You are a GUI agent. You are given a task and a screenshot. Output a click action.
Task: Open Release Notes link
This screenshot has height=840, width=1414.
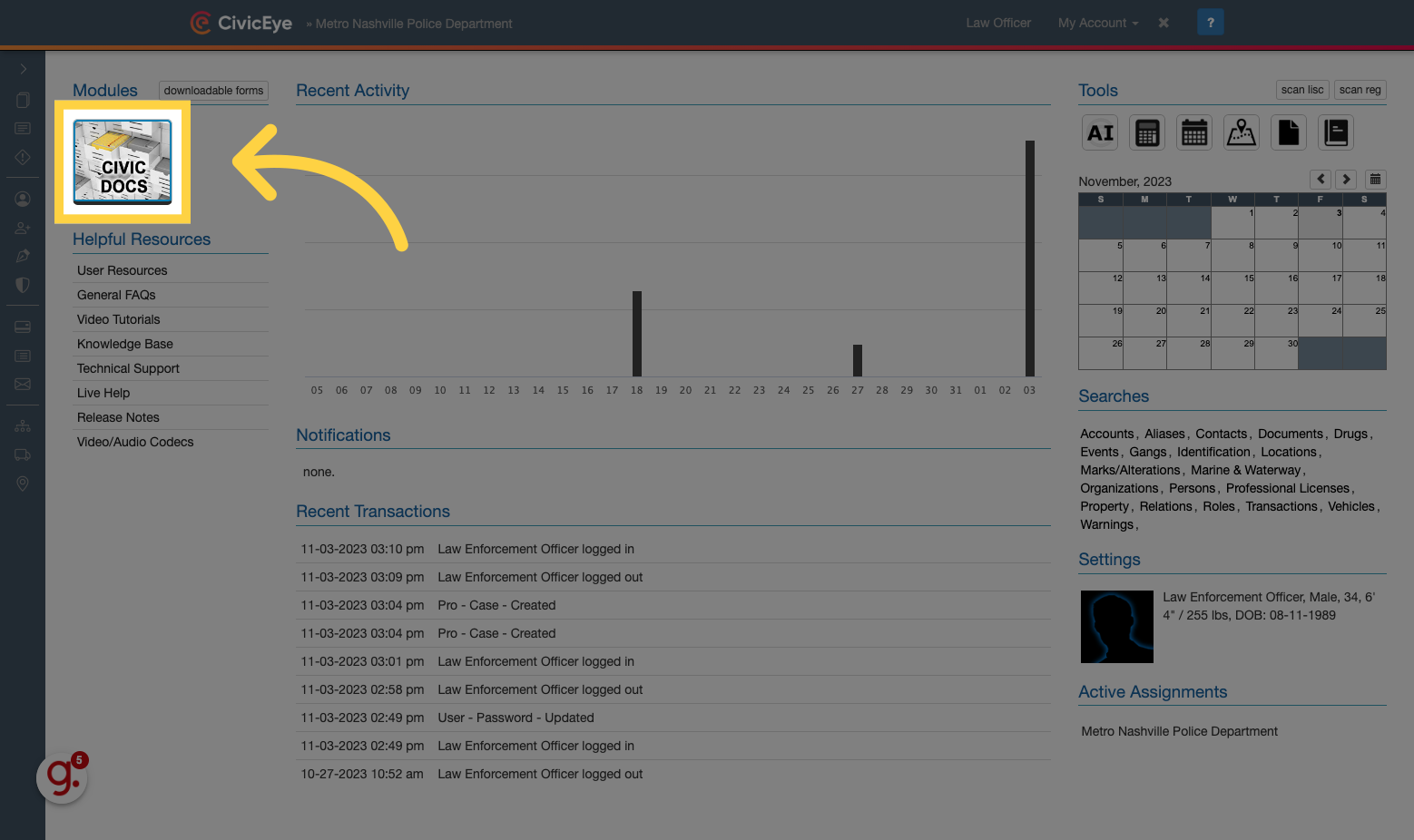pyautogui.click(x=118, y=417)
